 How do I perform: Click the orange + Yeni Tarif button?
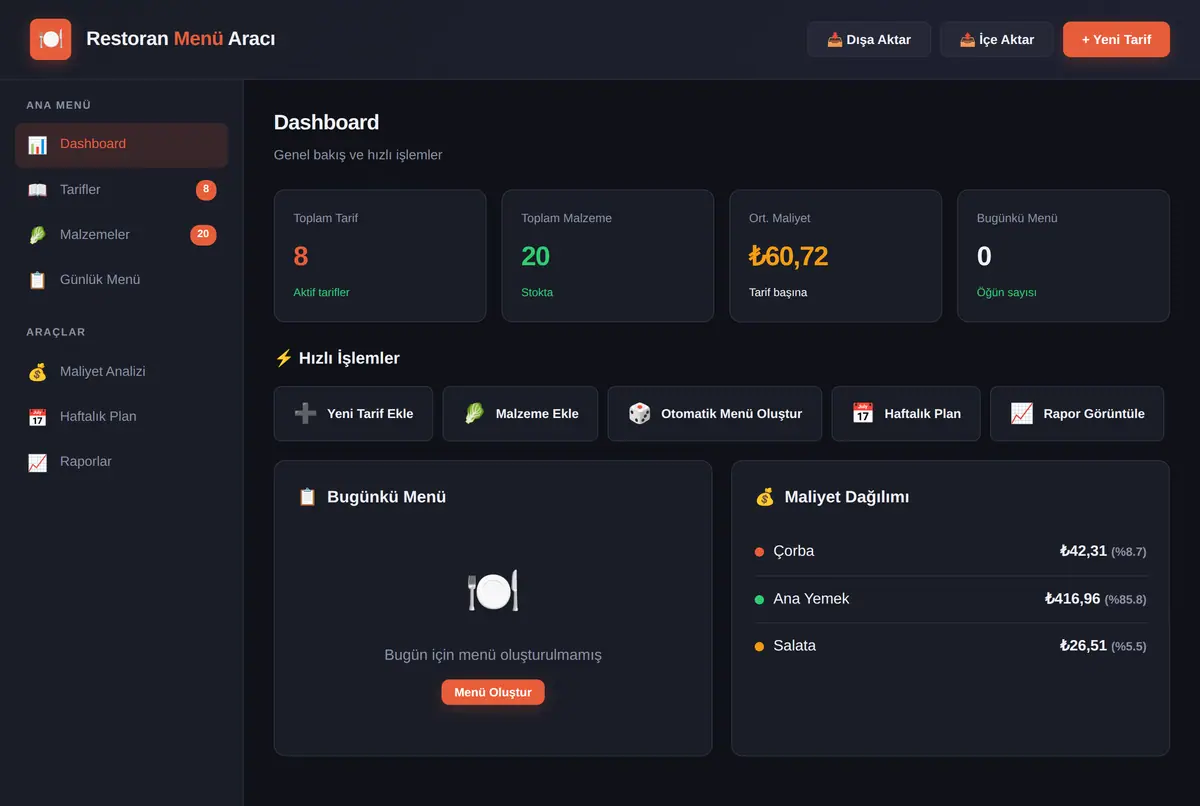(1116, 40)
